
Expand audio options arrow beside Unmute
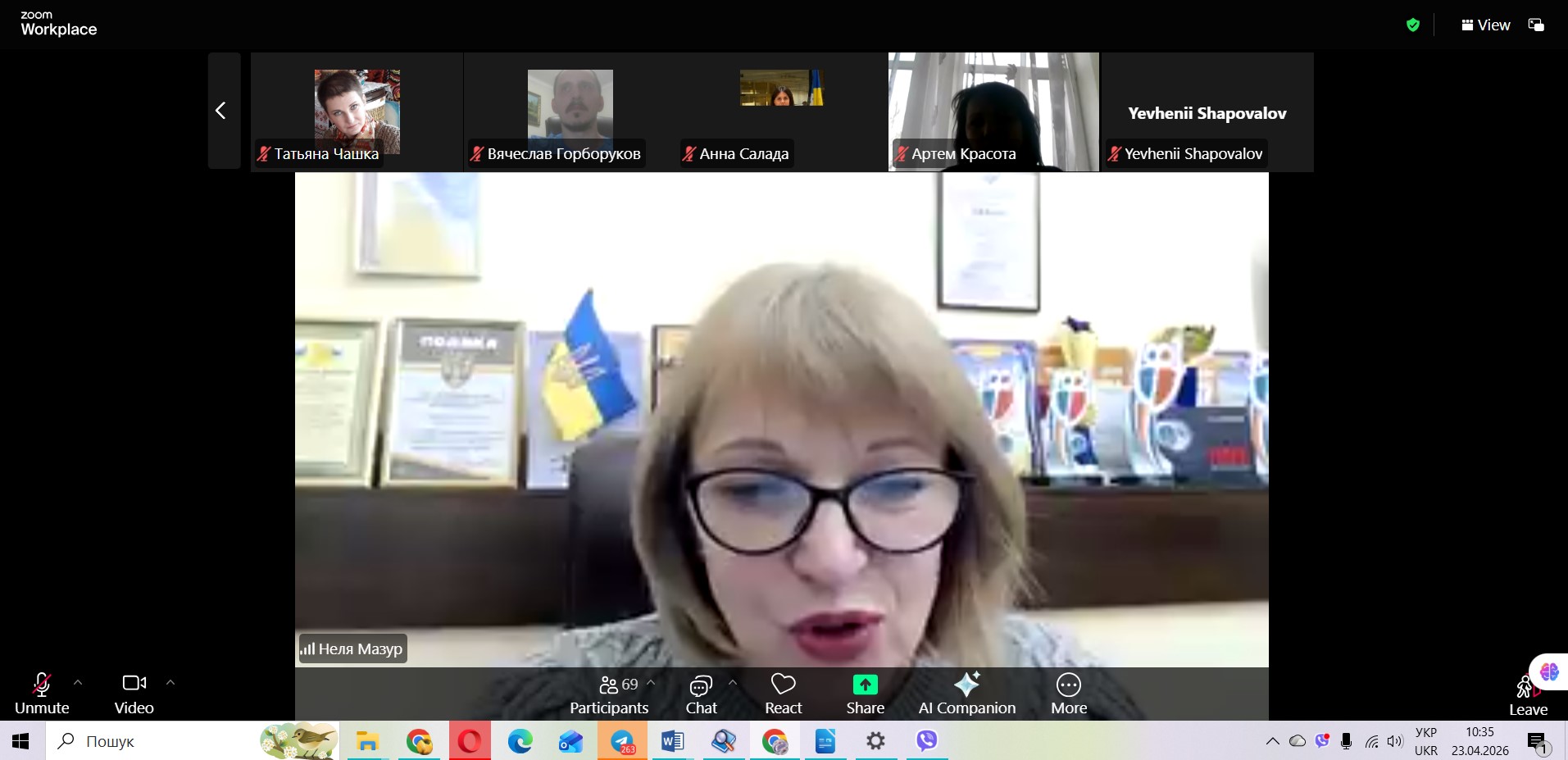78,682
